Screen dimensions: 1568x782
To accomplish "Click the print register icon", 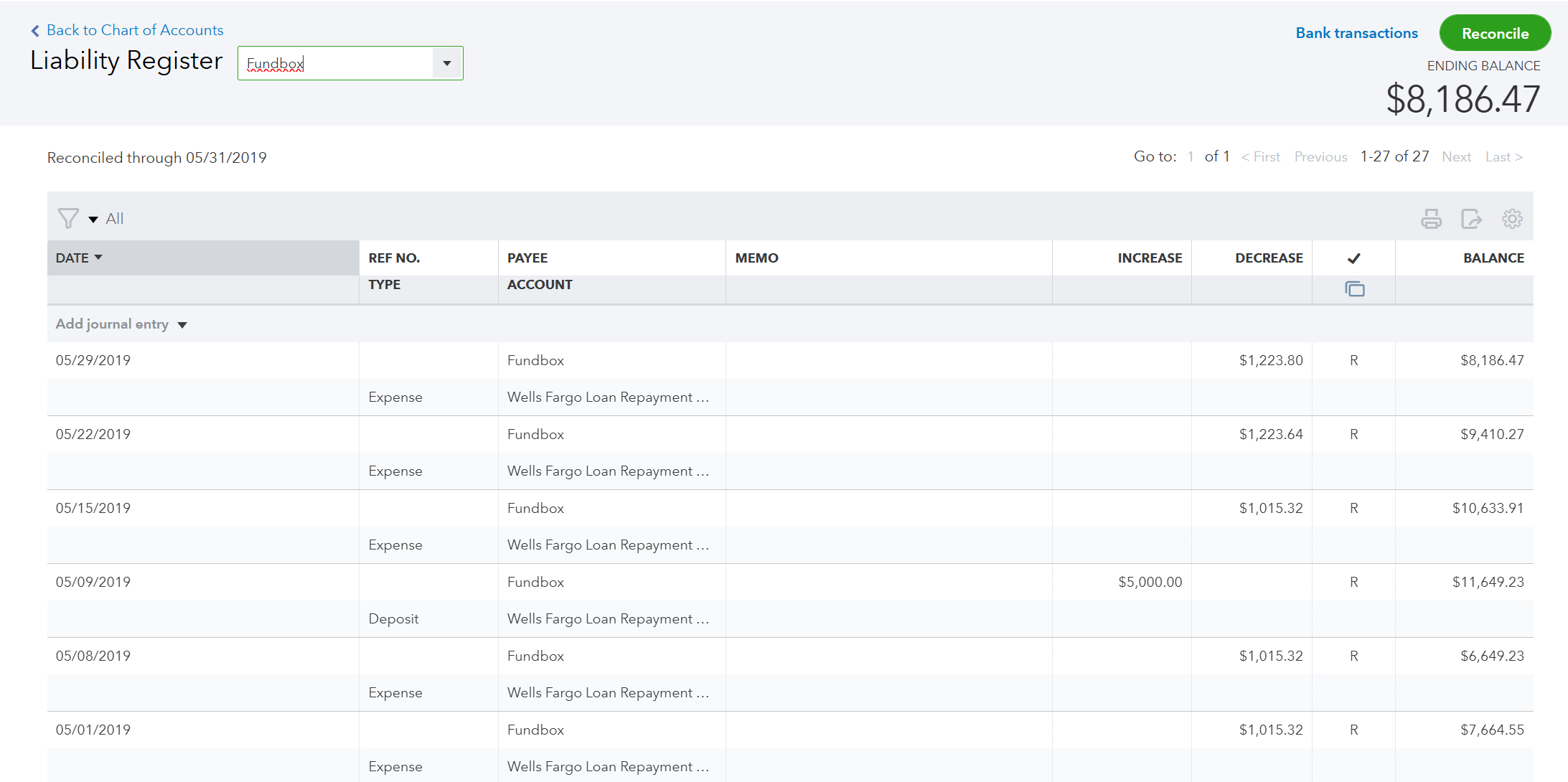I will 1431,219.
